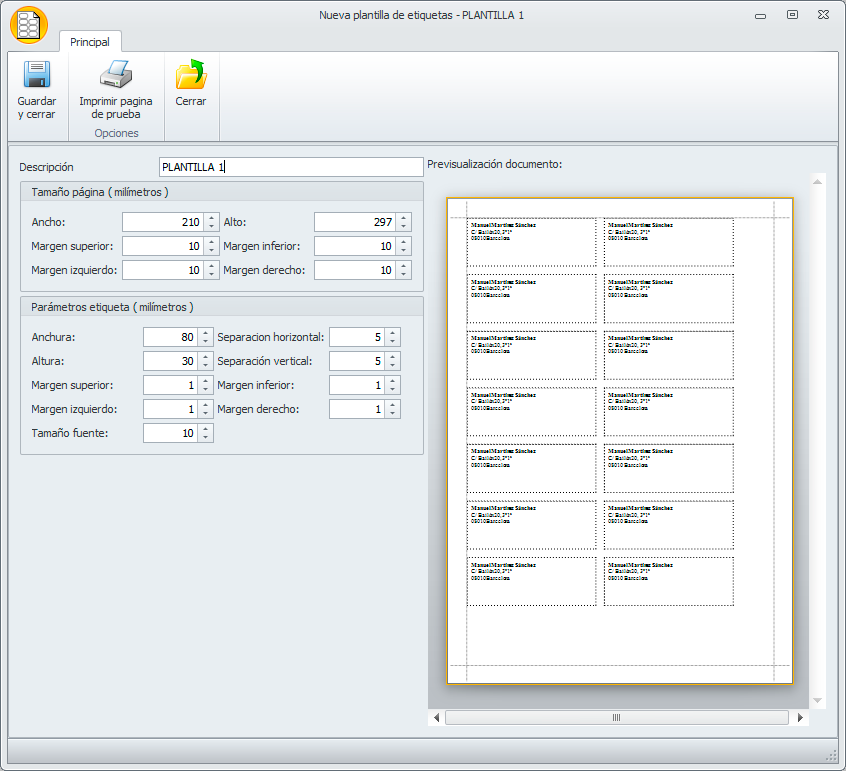Screen dimensions: 846x771
Task: Open the application menu orb icon
Action: 29,24
